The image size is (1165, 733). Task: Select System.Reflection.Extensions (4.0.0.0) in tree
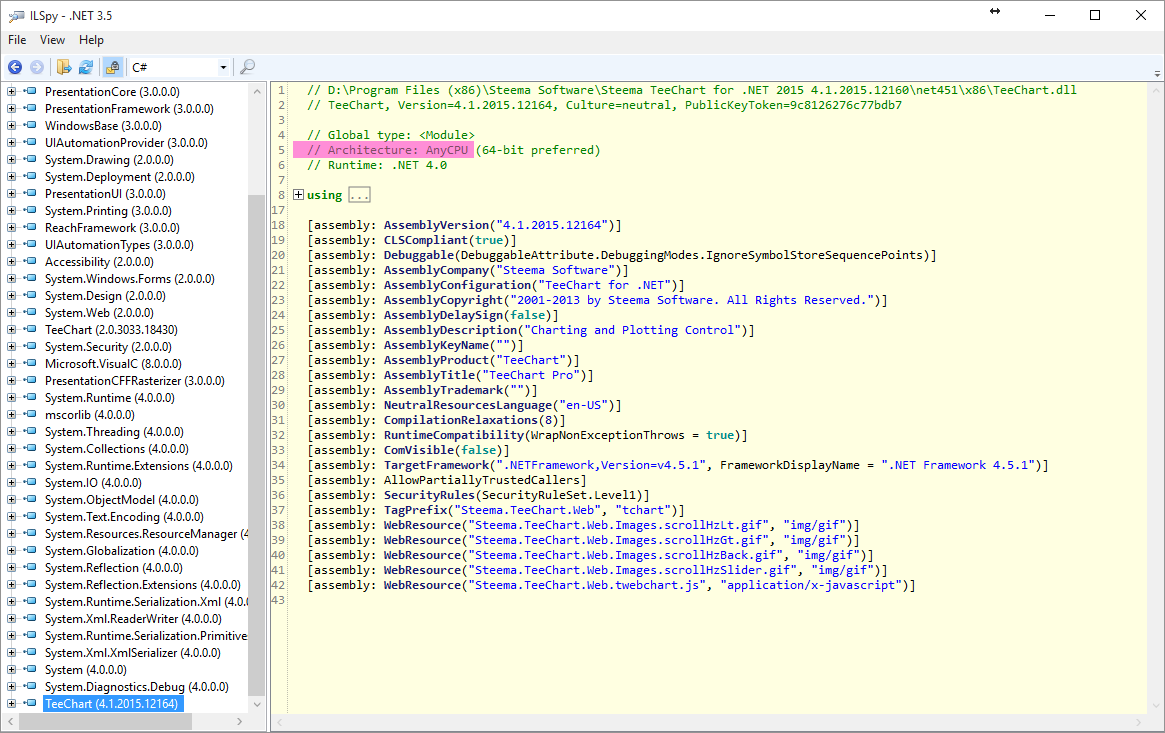point(142,585)
